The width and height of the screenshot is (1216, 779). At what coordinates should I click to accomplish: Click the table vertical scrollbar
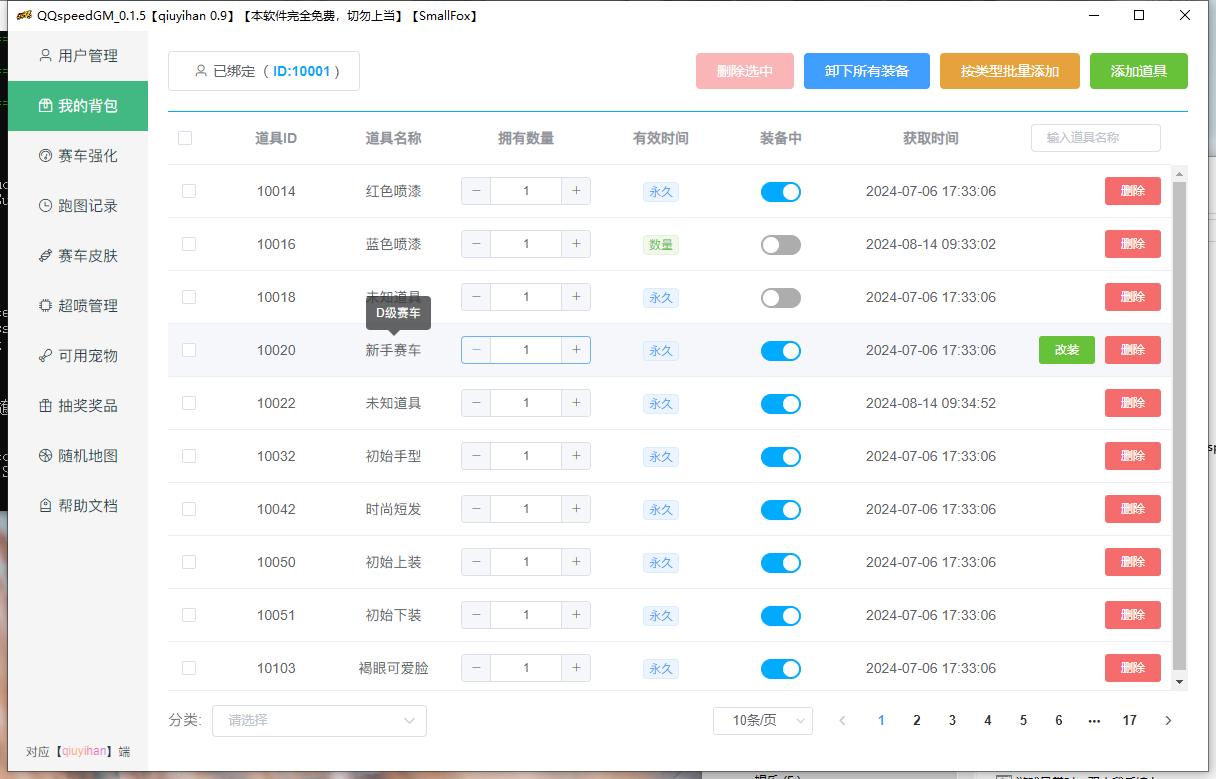(1179, 420)
